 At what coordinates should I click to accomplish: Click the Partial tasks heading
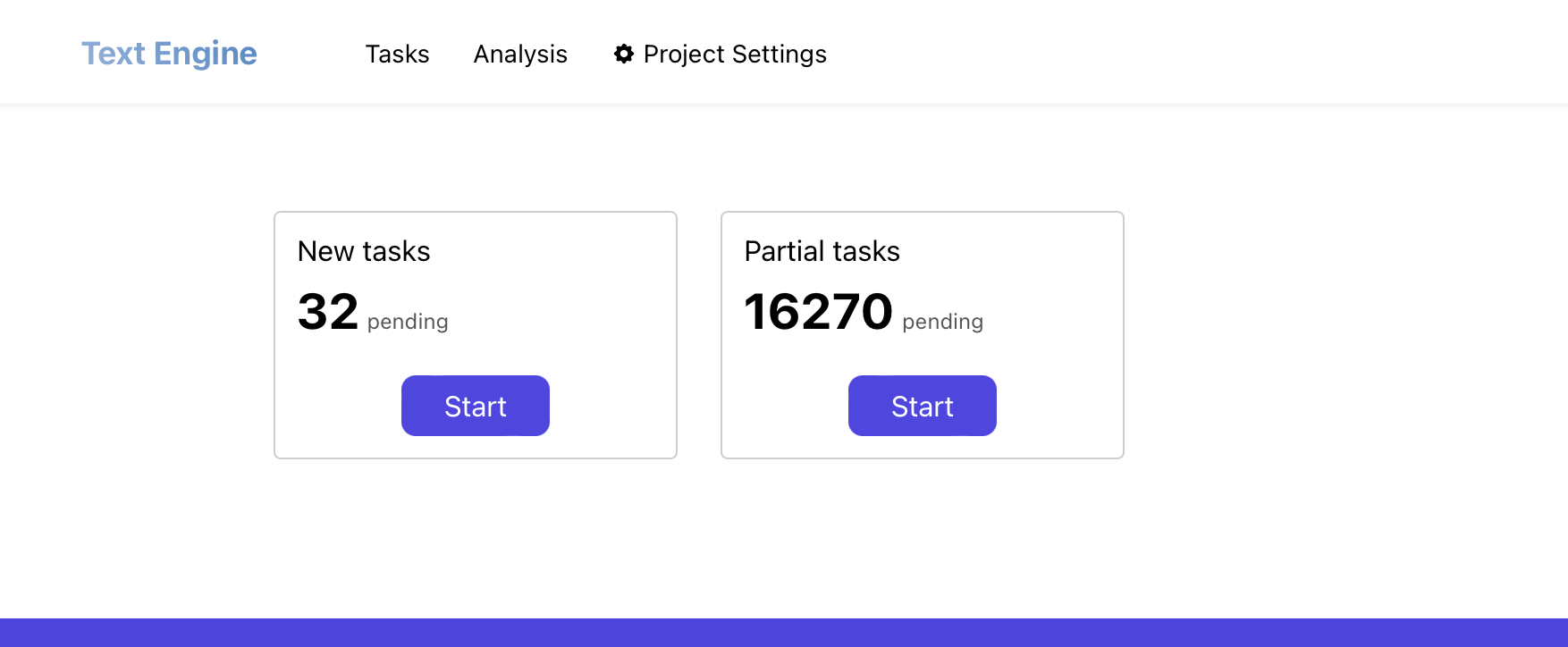(x=822, y=252)
